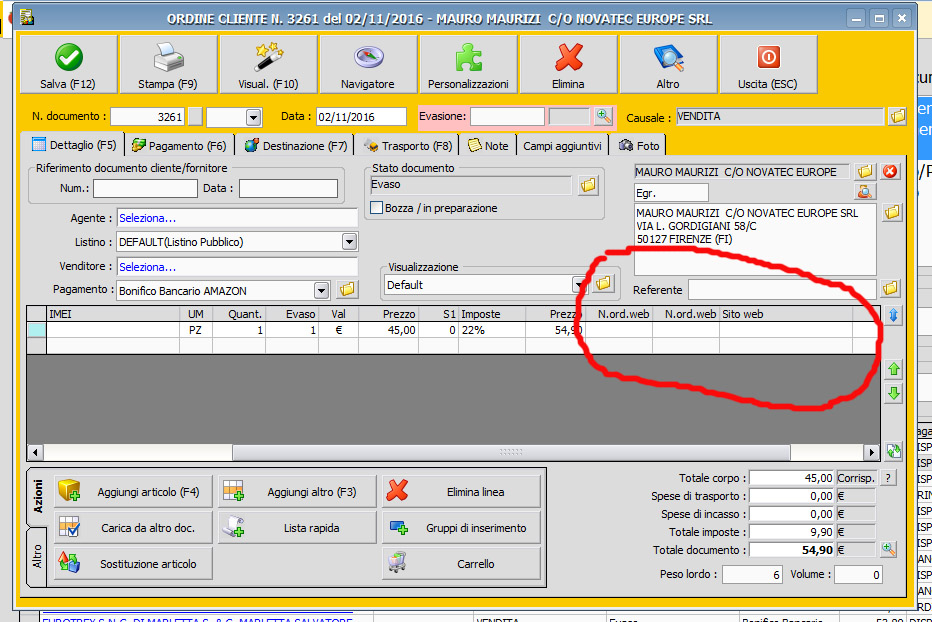The image size is (932, 622).
Task: Switch to Trasporto (F8) tab
Action: point(408,146)
